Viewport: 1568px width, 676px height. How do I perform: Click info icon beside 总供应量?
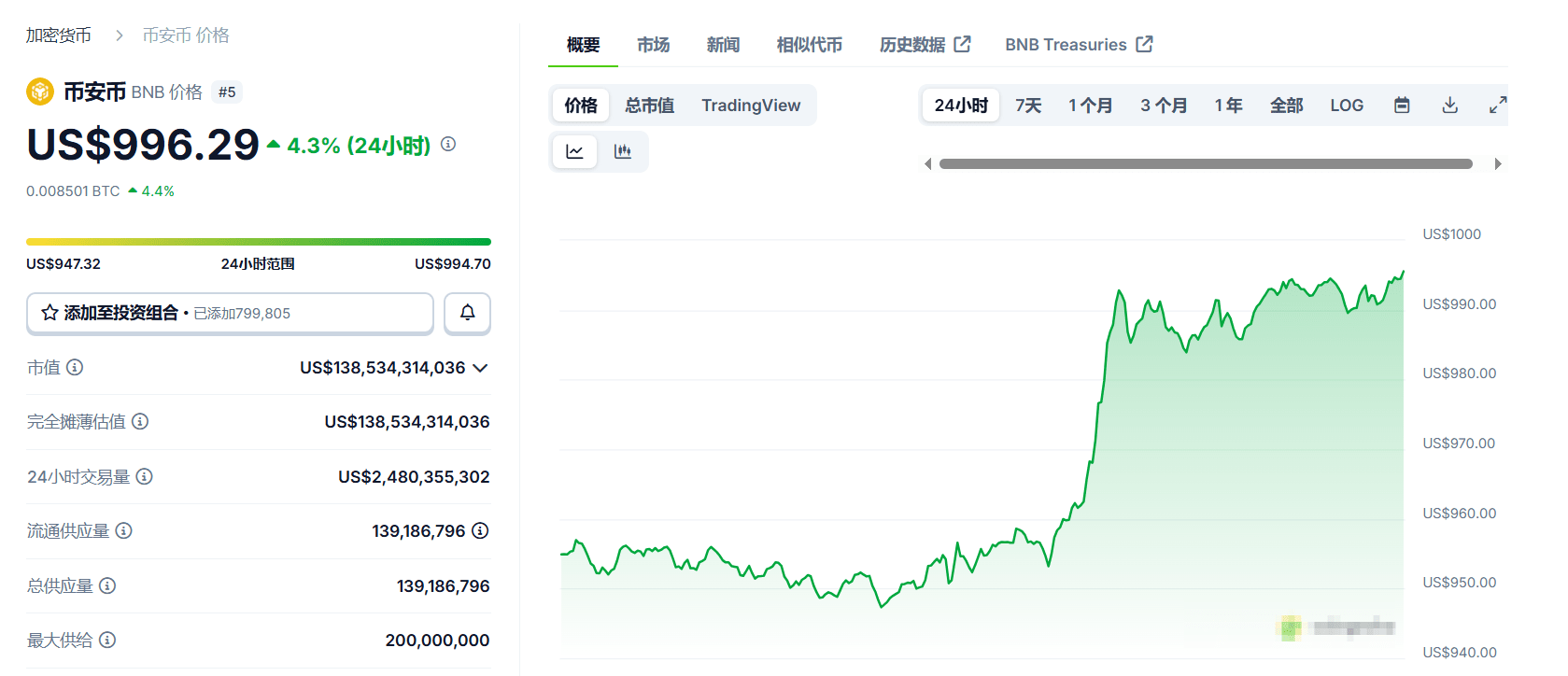(107, 585)
